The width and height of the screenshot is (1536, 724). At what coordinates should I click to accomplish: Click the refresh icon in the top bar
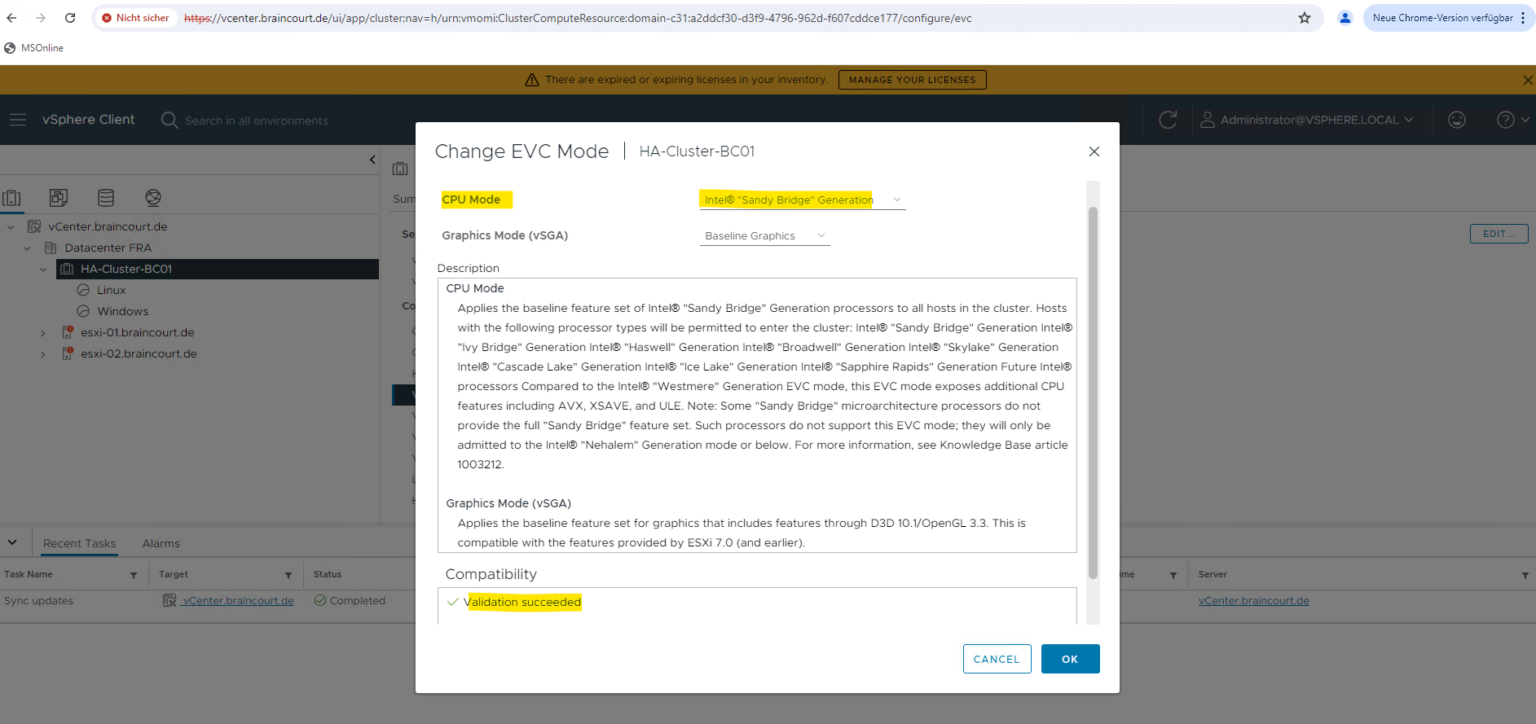1167,119
